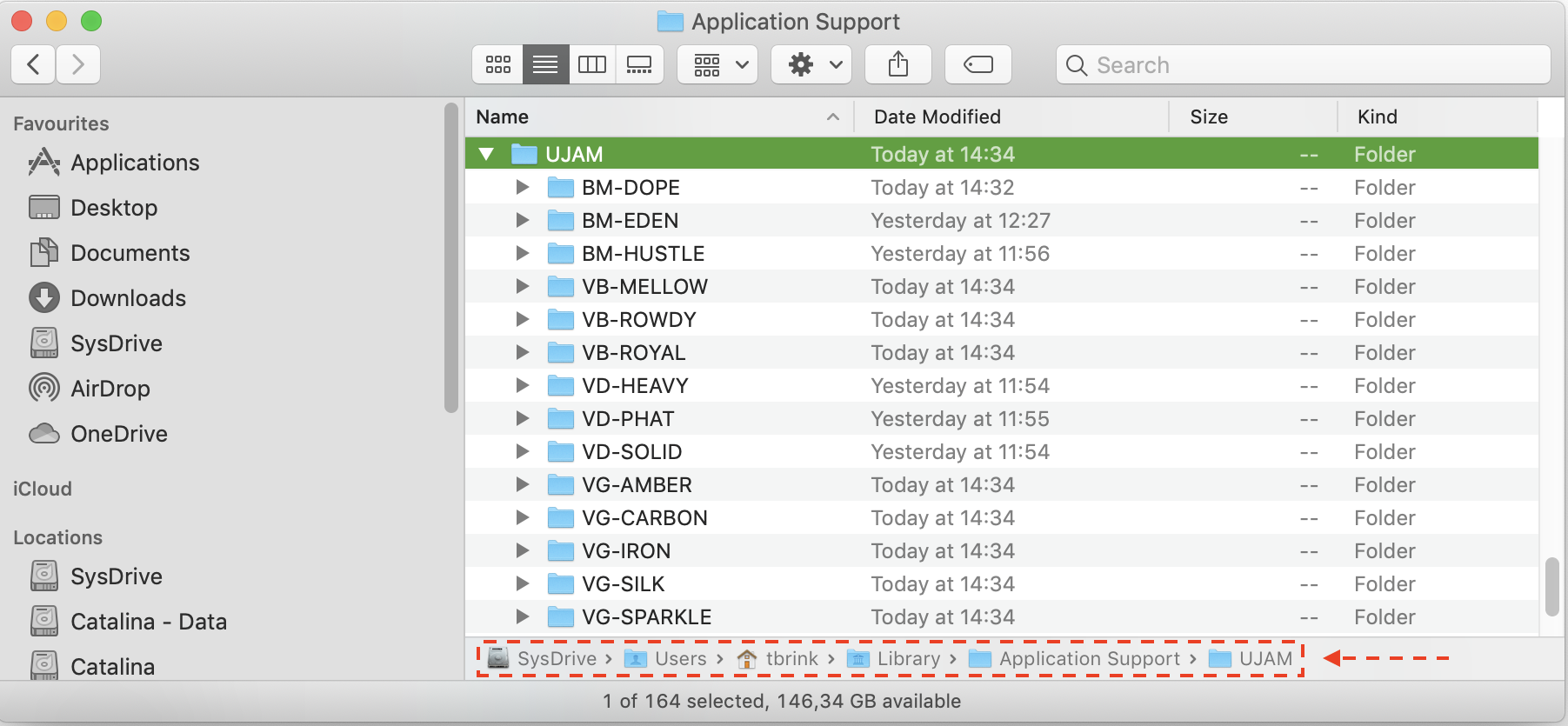The height and width of the screenshot is (726, 1568).
Task: Select the UJAM folder icon in list
Action: coord(524,154)
